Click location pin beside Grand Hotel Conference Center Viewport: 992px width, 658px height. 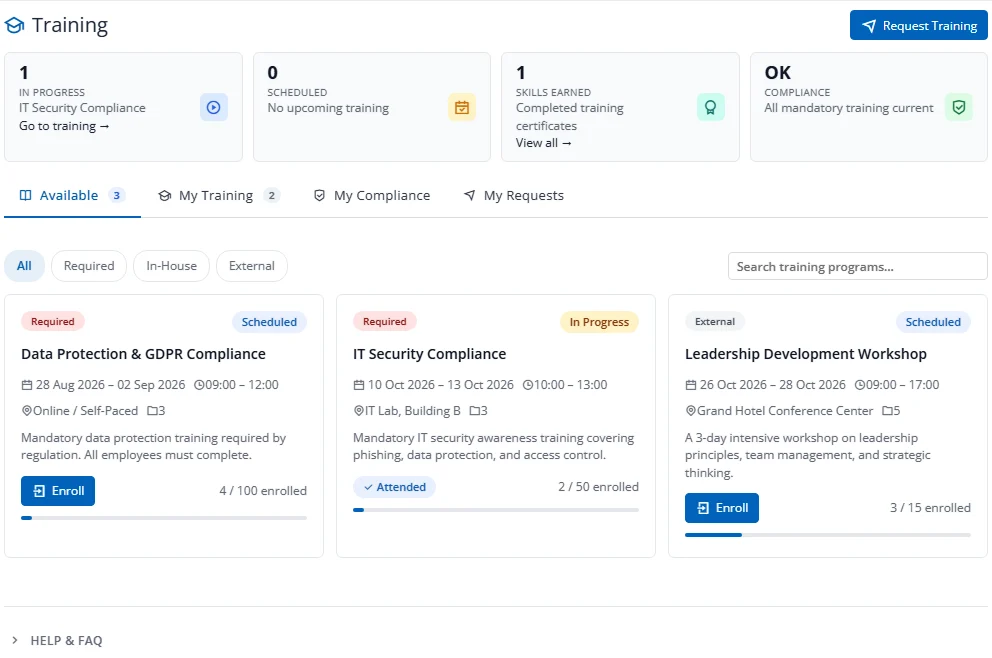click(691, 411)
